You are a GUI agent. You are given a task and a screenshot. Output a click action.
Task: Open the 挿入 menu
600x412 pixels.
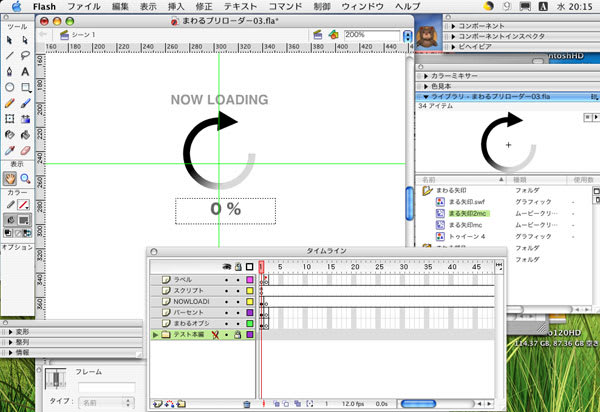coord(176,7)
